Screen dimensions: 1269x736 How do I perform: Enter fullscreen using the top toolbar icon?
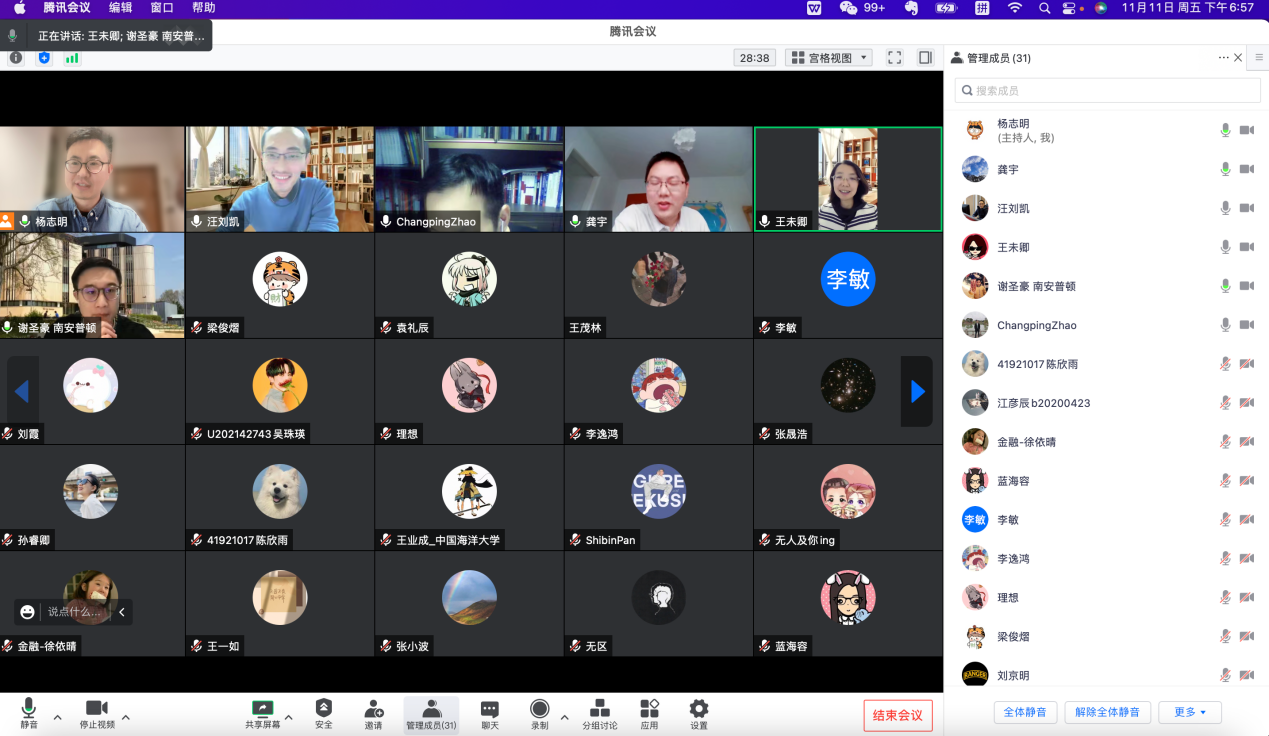coord(895,58)
